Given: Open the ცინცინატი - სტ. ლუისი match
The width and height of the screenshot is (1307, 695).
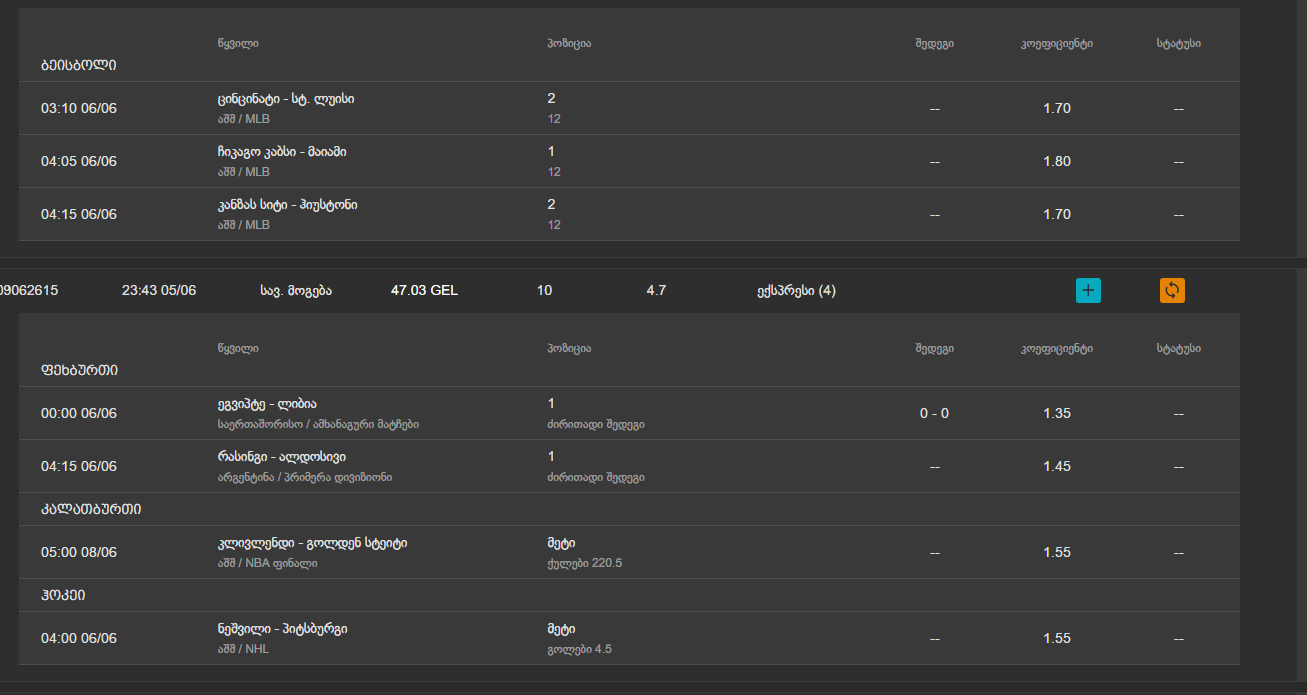Looking at the screenshot, I should [x=285, y=99].
